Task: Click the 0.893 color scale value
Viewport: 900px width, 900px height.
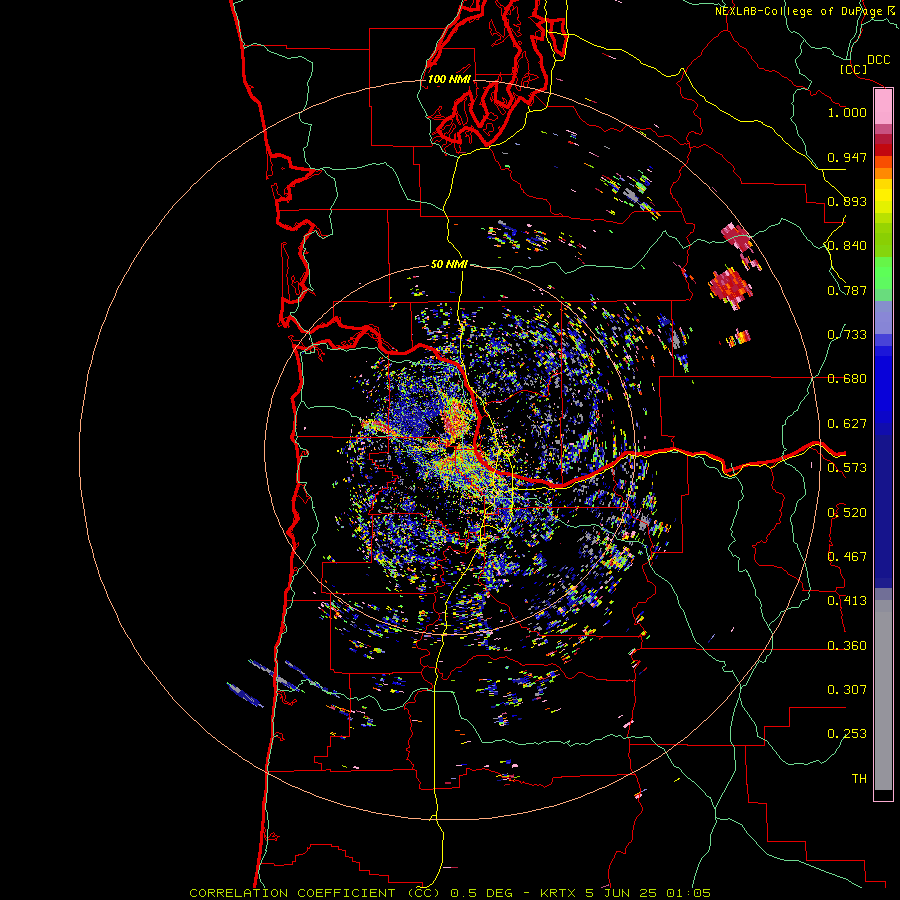Action: 847,201
